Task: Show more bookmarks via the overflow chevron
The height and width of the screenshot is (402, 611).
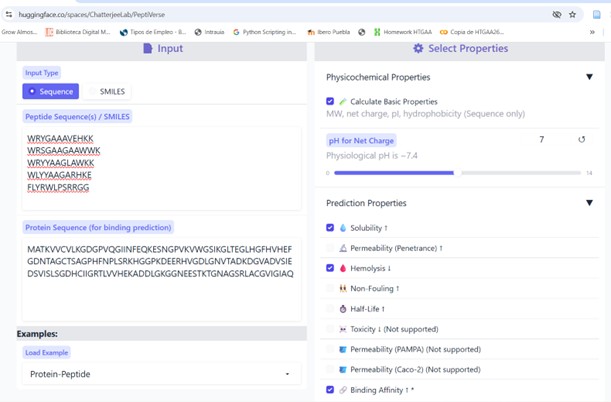Action: [592, 32]
